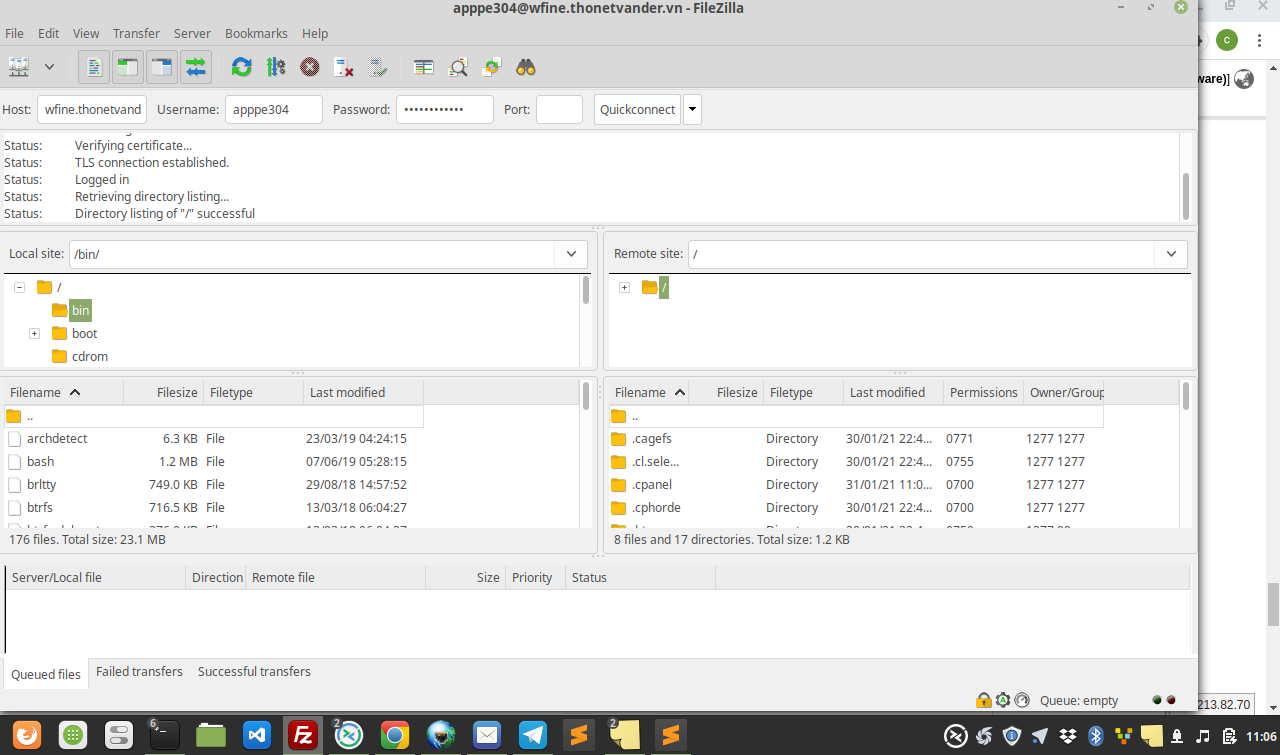
Task: Open the File menu
Action: tap(14, 33)
